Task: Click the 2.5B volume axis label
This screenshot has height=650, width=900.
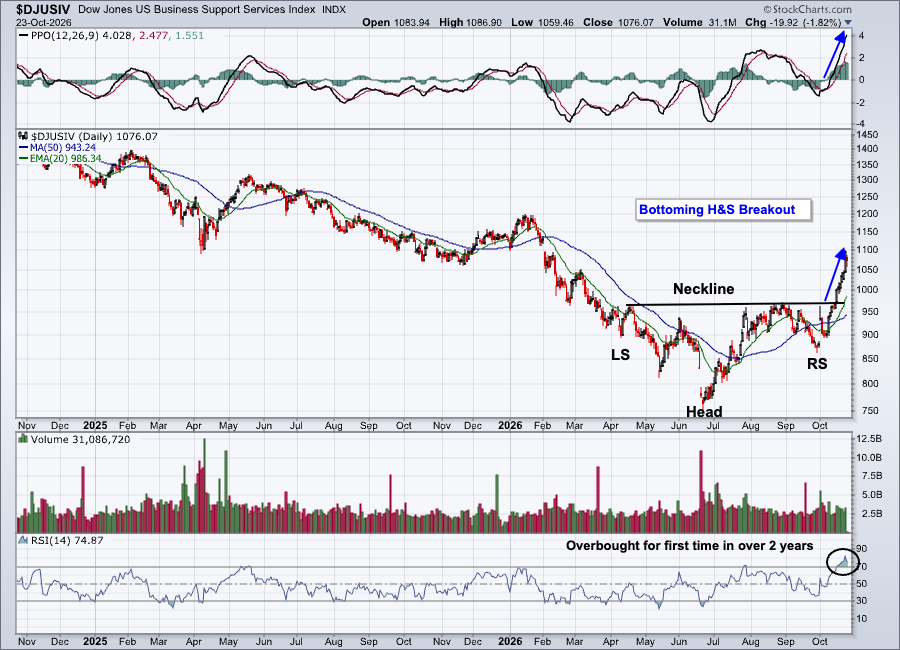Action: 871,513
